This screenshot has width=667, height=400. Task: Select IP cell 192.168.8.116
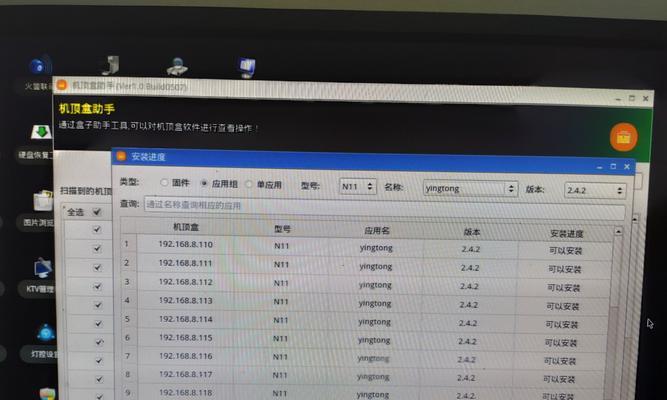(x=185, y=356)
